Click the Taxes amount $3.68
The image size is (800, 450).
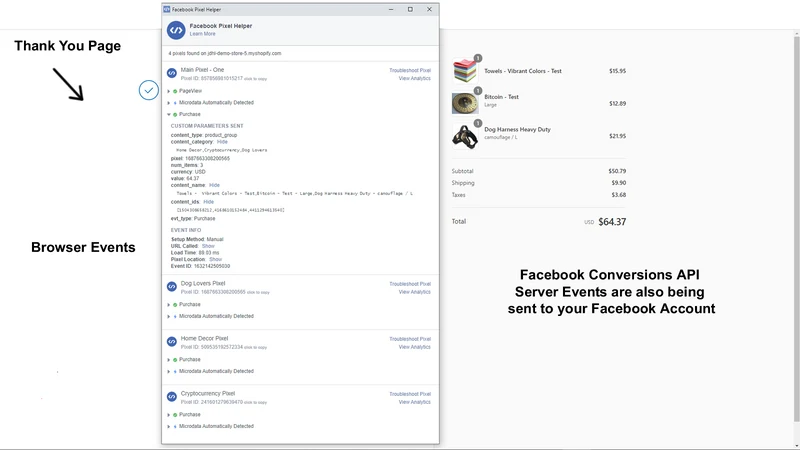pos(619,195)
